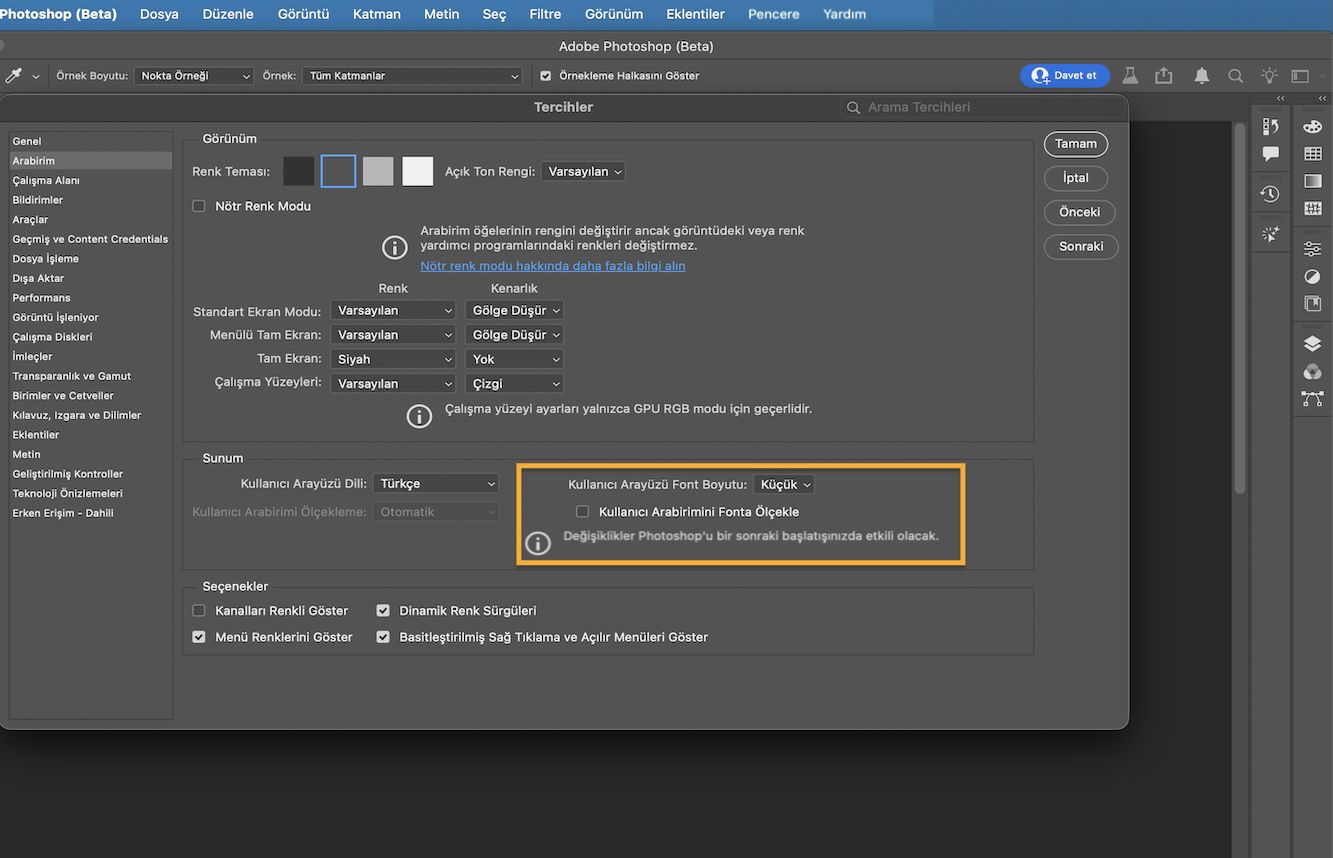Select the black Renk Teması swatch
The image size is (1333, 858).
pyautogui.click(x=298, y=171)
